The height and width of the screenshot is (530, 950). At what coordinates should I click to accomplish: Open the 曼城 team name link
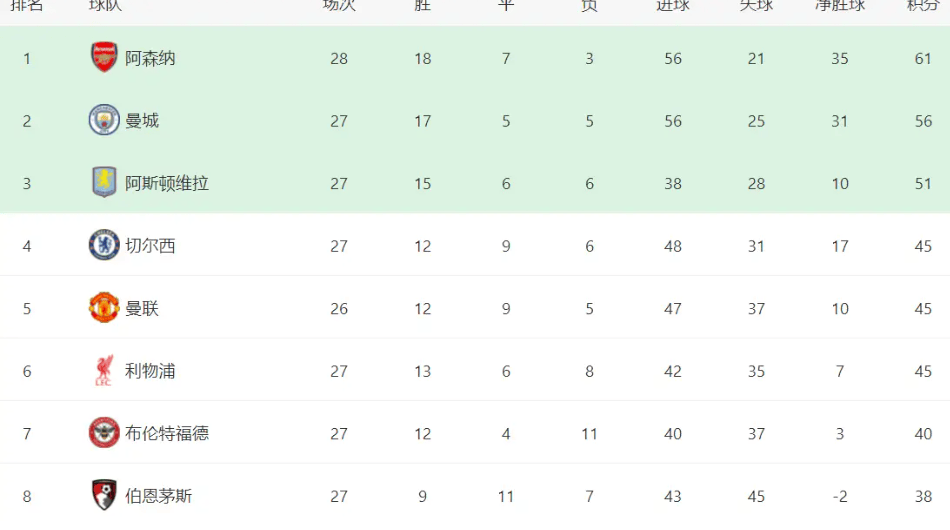(x=142, y=121)
